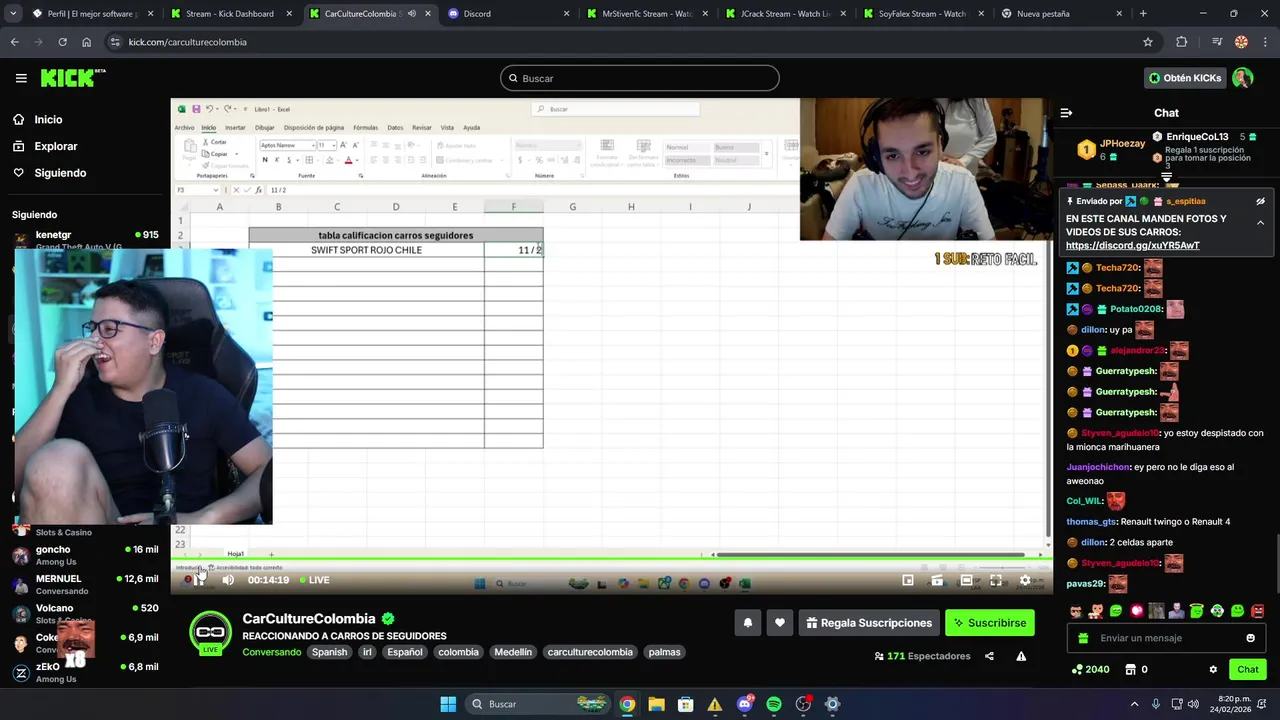
Task: Open CarCultureColombia channel name link
Action: click(x=309, y=619)
